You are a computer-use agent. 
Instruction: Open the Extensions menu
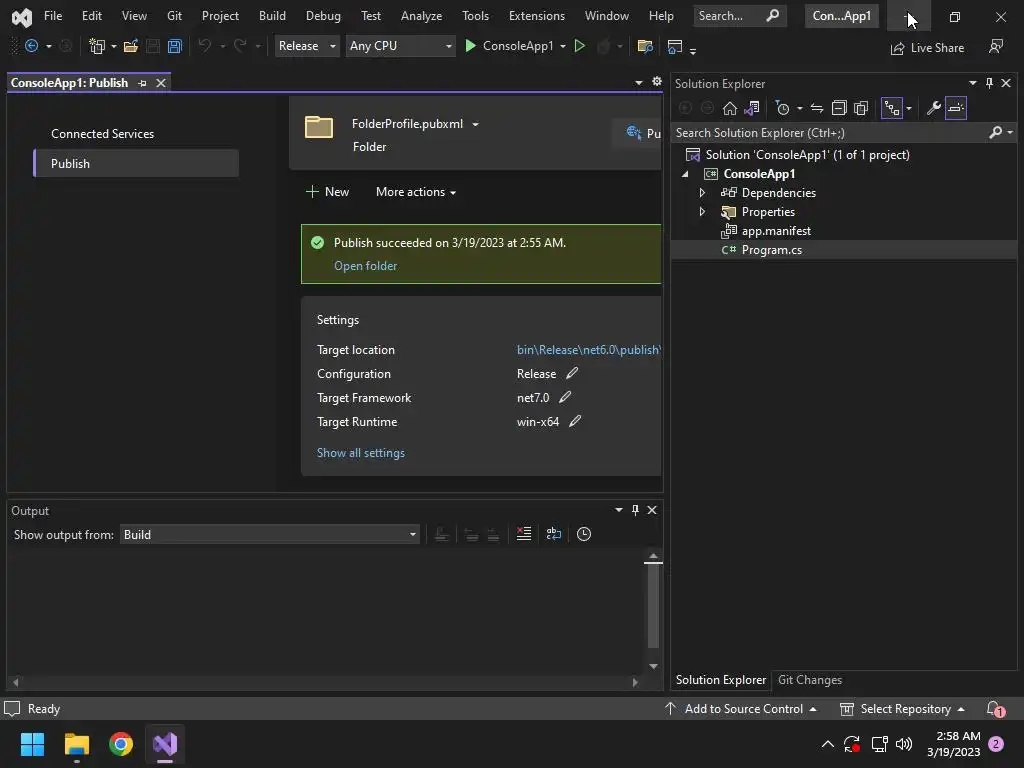[x=537, y=16]
